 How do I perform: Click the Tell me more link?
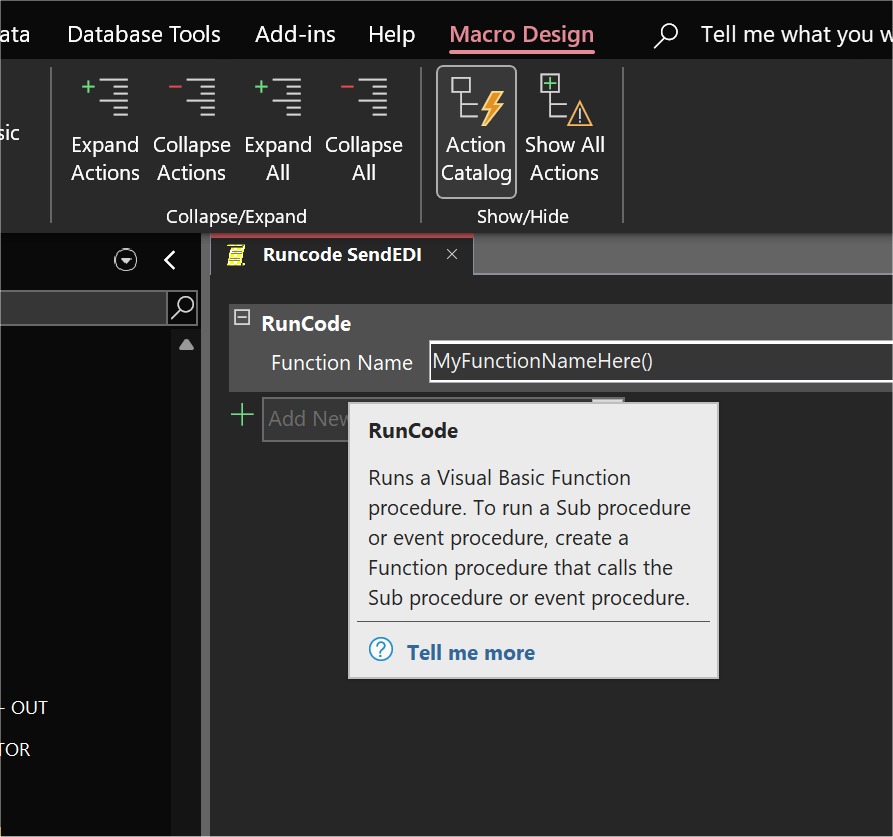tap(470, 652)
